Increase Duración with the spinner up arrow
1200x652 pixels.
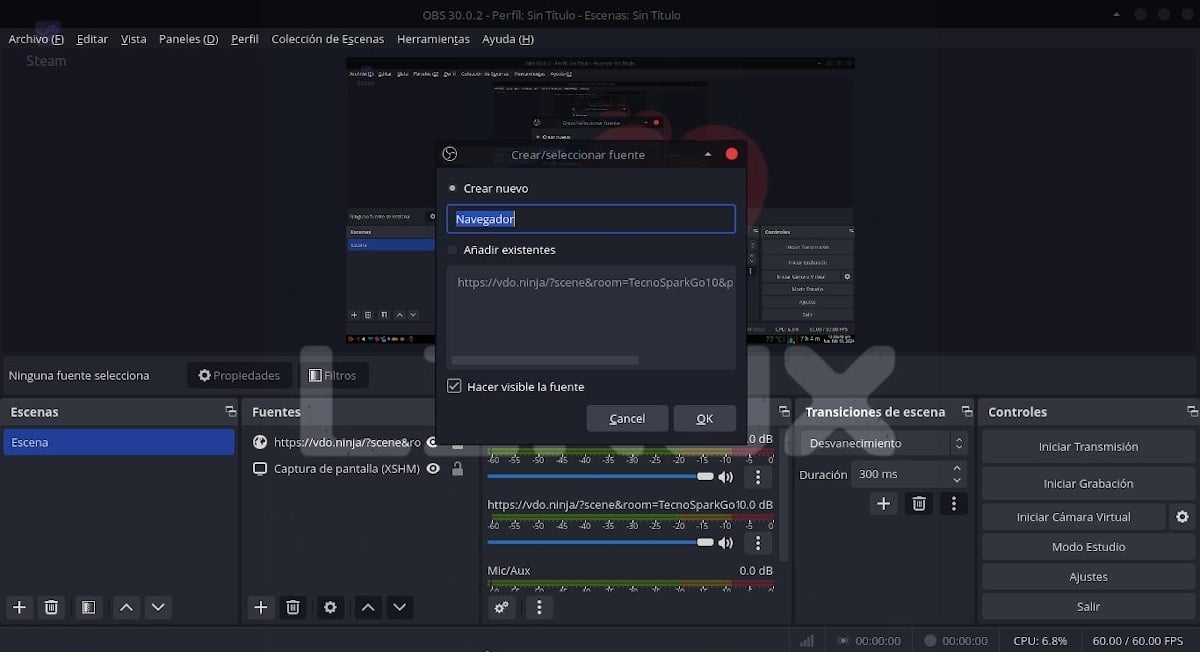pos(957,468)
